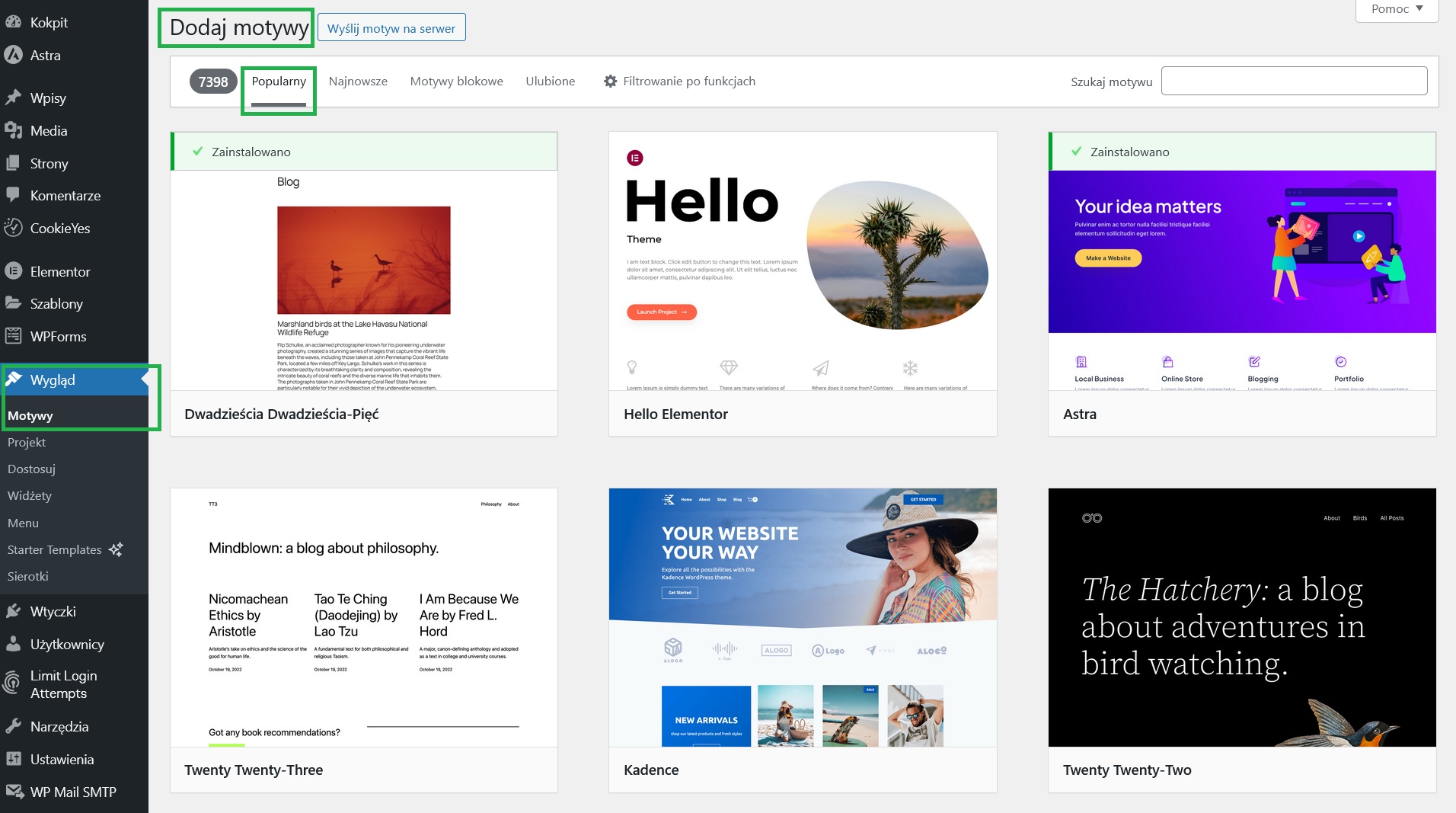This screenshot has height=813, width=1456.
Task: Focus the Szukaj motywu search field
Action: point(1294,81)
